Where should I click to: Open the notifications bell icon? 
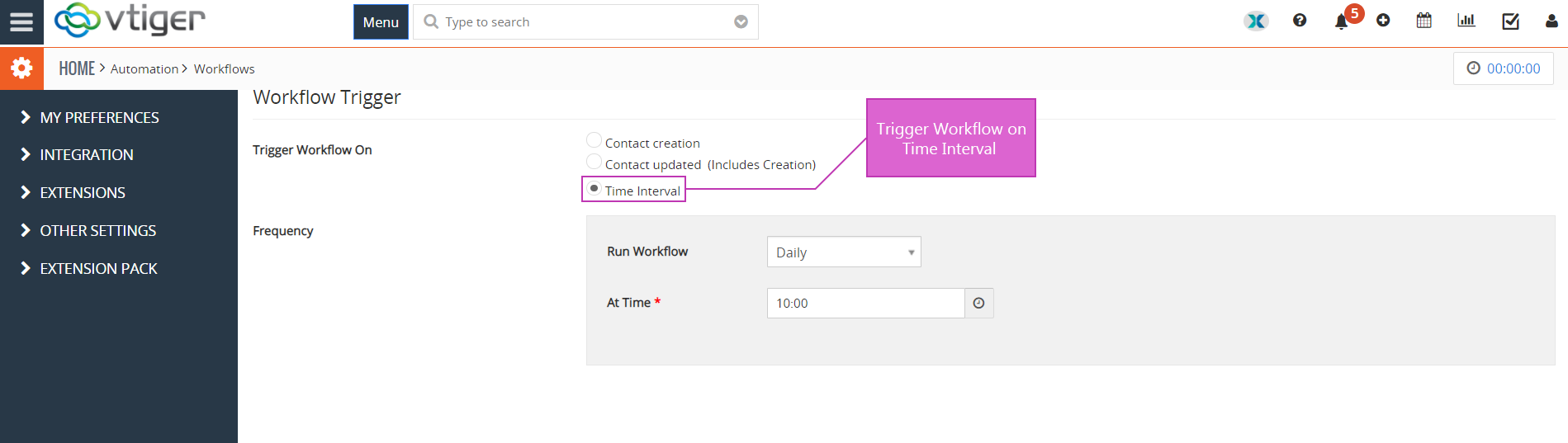tap(1341, 21)
